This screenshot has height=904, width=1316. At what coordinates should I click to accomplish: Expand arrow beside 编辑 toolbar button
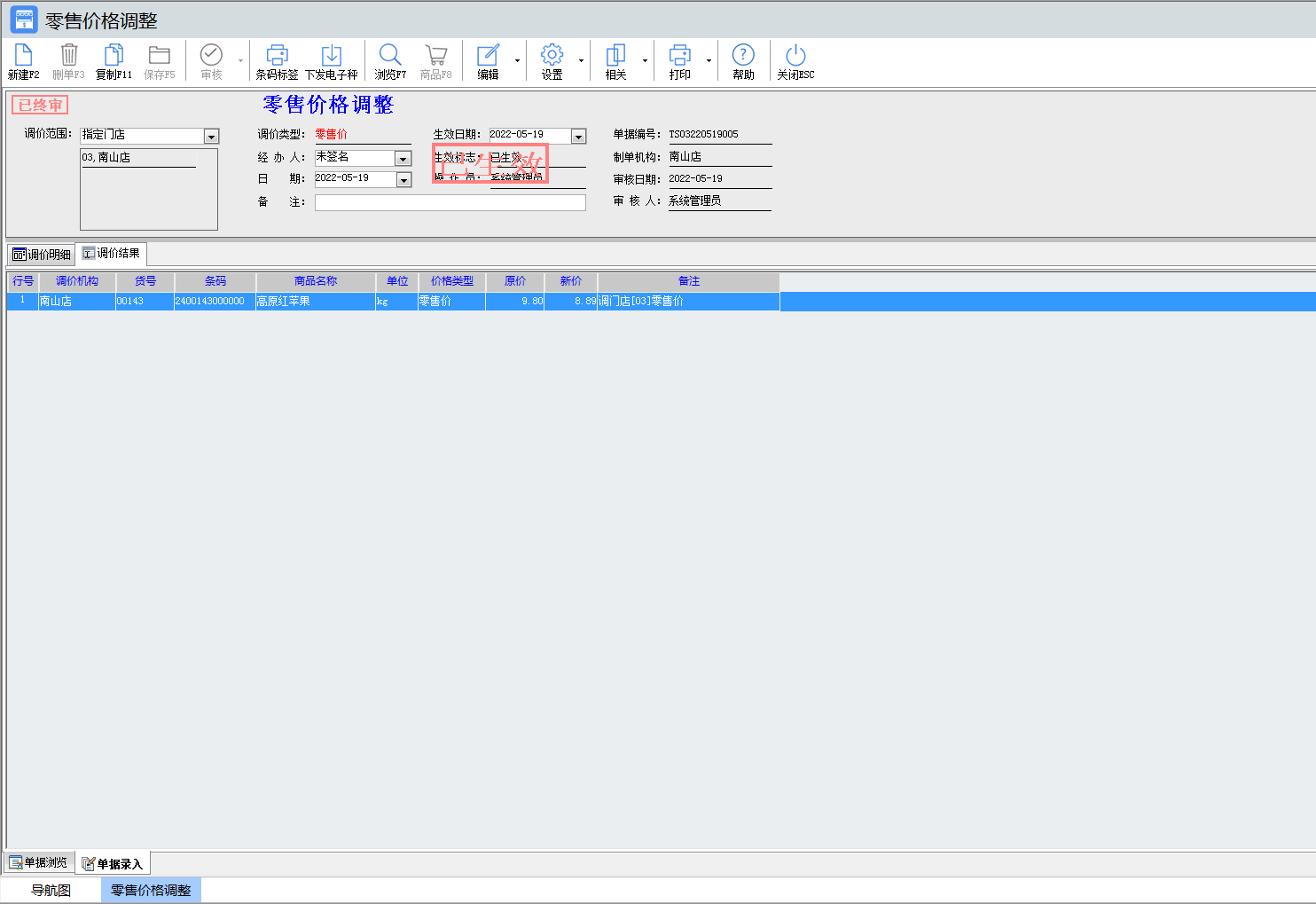coord(517,61)
